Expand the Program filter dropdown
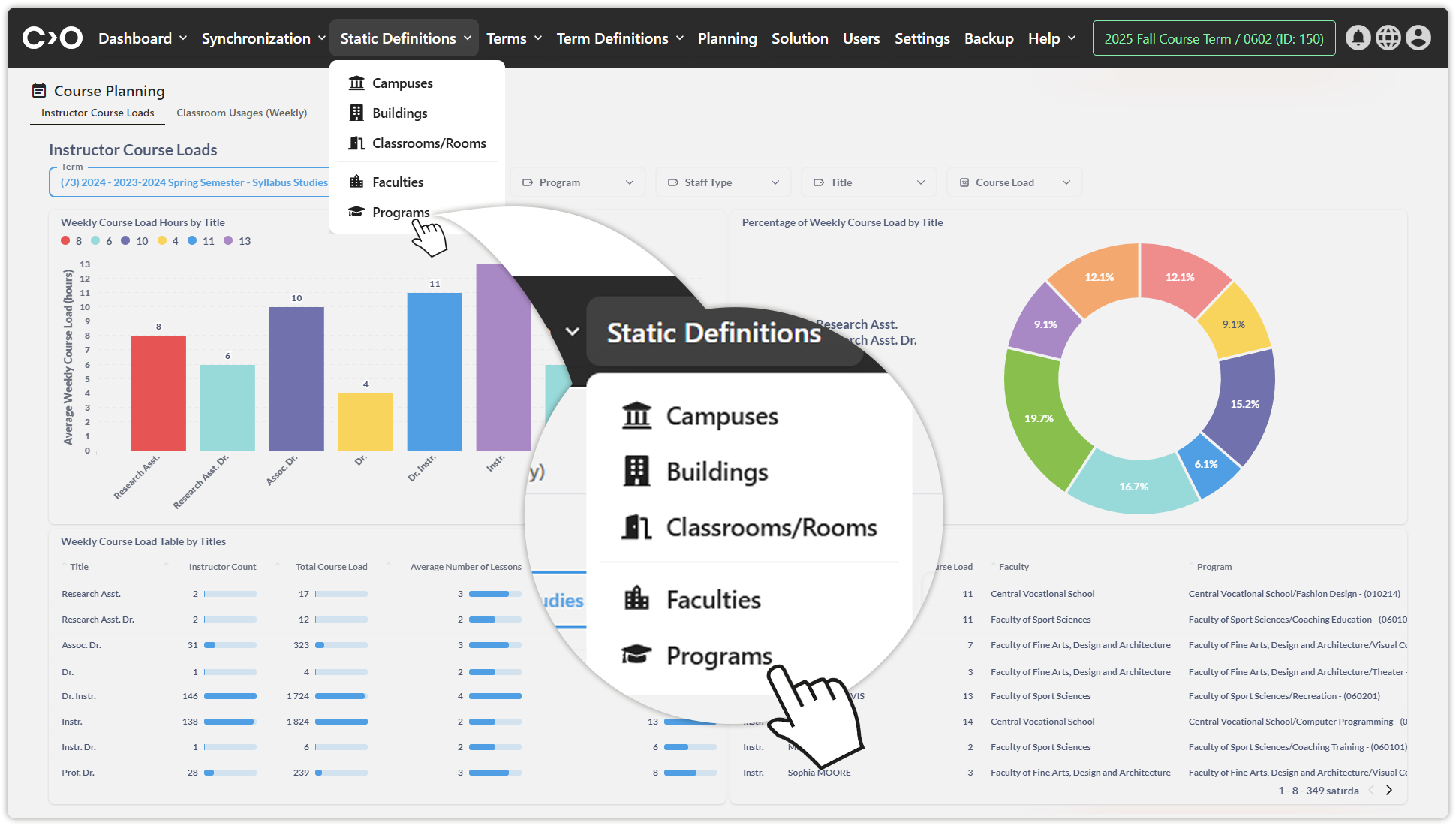This screenshot has height=826, width=1456. pyautogui.click(x=578, y=182)
